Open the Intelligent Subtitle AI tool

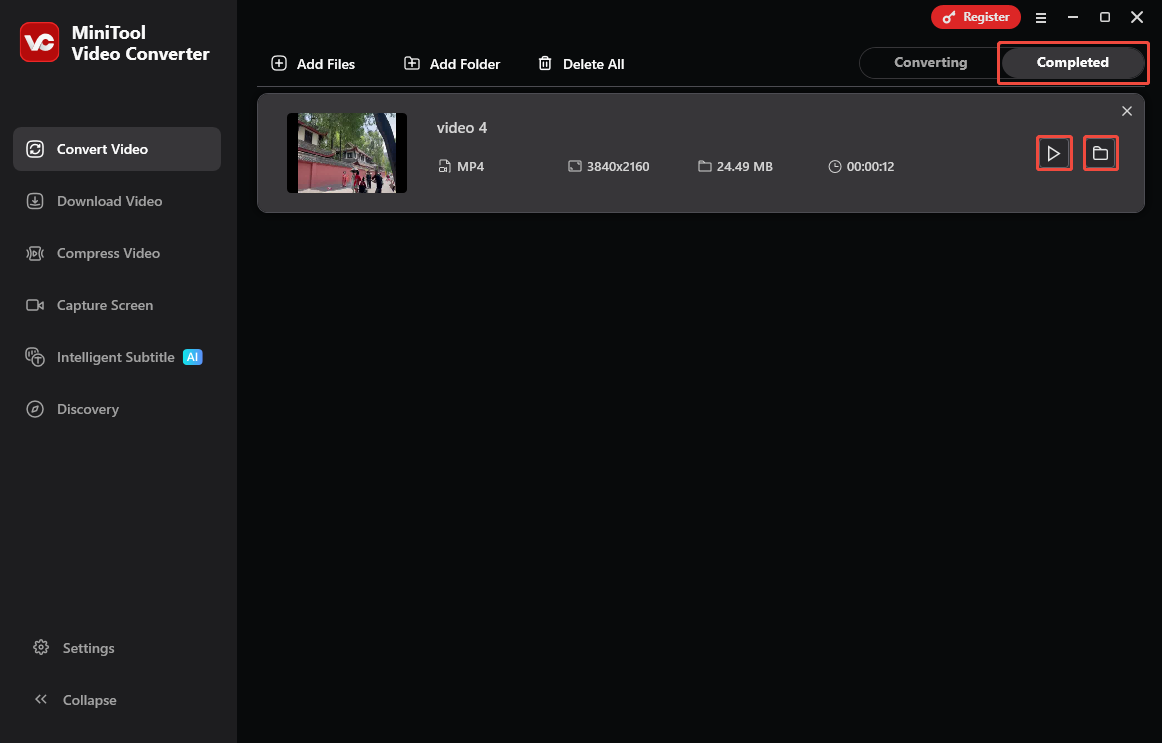(x=116, y=357)
